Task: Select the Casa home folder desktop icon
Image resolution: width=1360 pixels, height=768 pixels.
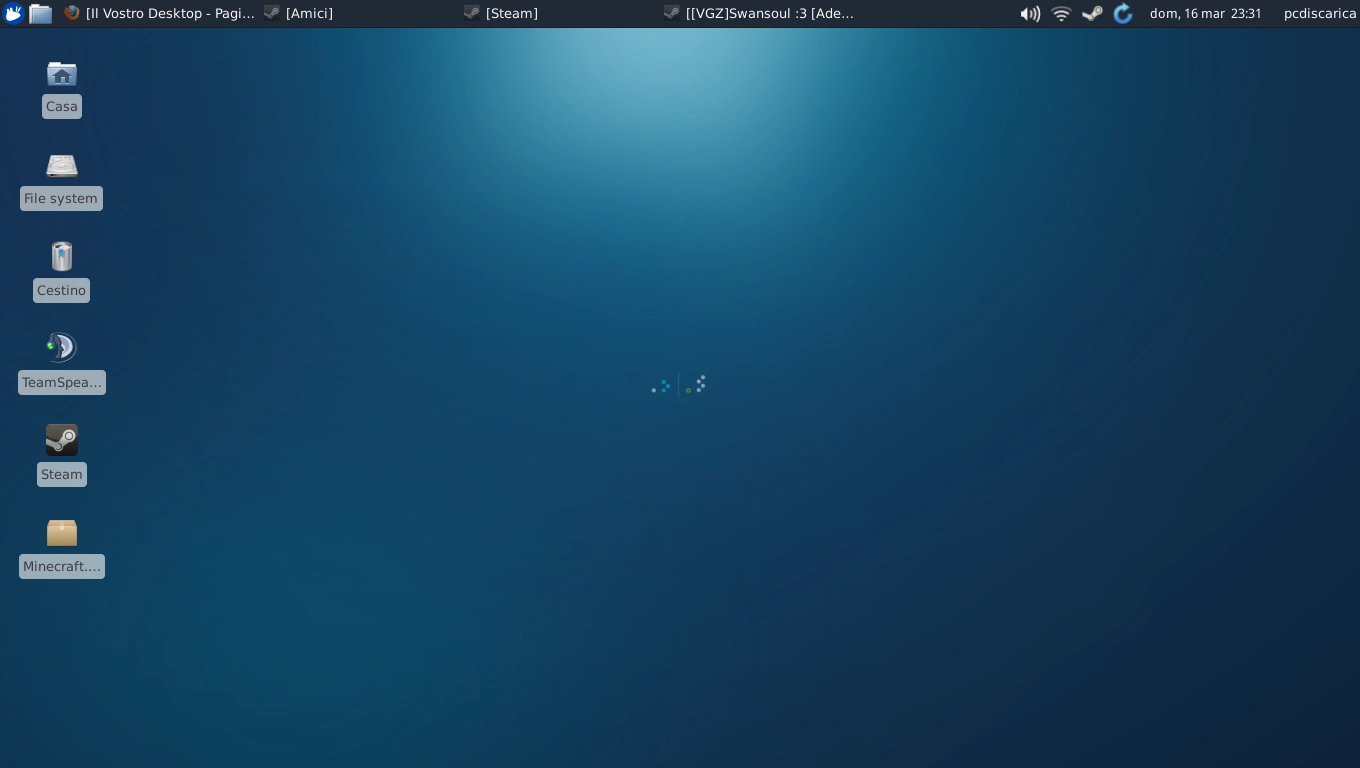Action: click(61, 88)
